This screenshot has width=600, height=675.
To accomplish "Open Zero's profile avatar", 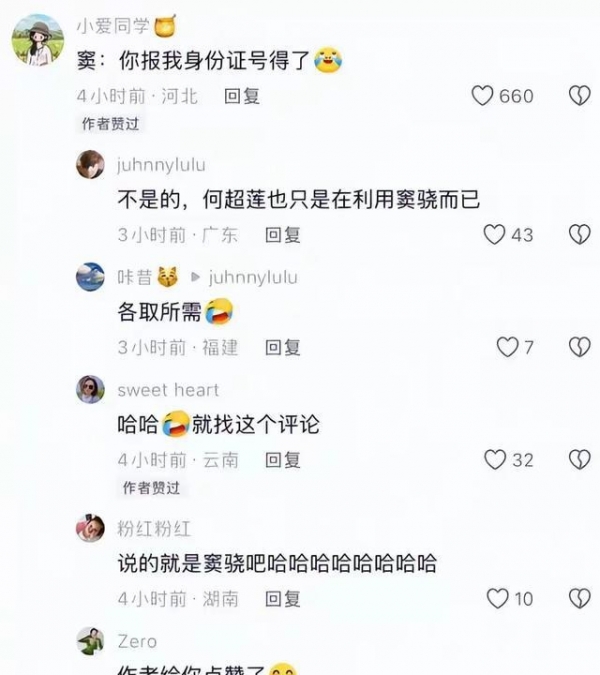I will pyautogui.click(x=90, y=641).
